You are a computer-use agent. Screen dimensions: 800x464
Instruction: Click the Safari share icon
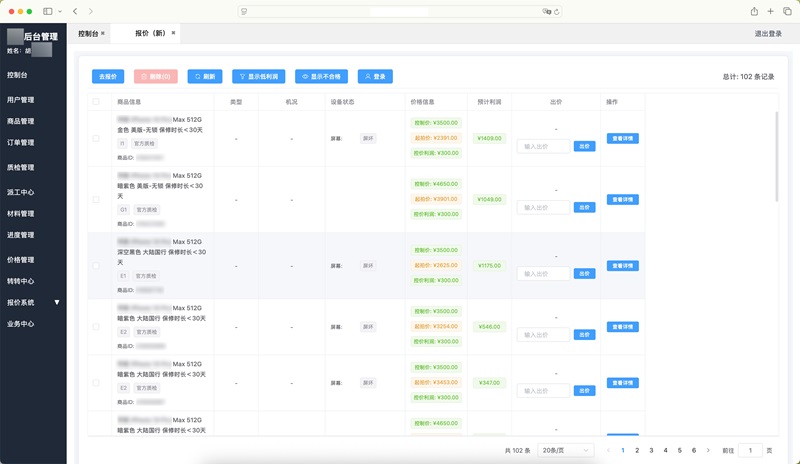[754, 11]
